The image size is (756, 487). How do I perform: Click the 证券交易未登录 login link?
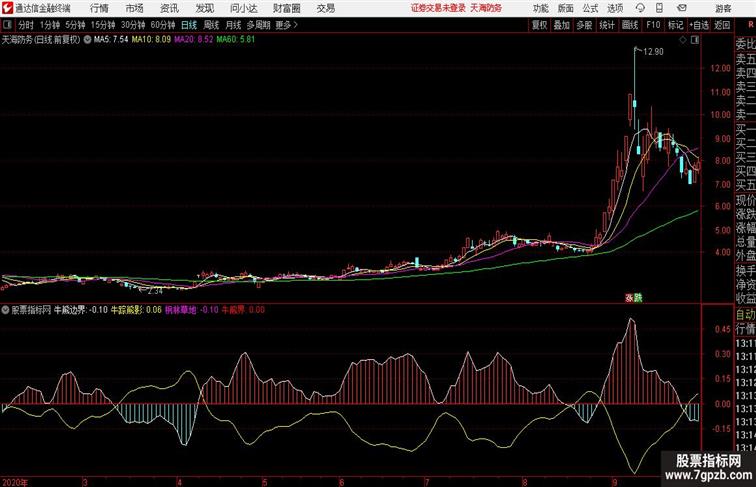point(439,8)
